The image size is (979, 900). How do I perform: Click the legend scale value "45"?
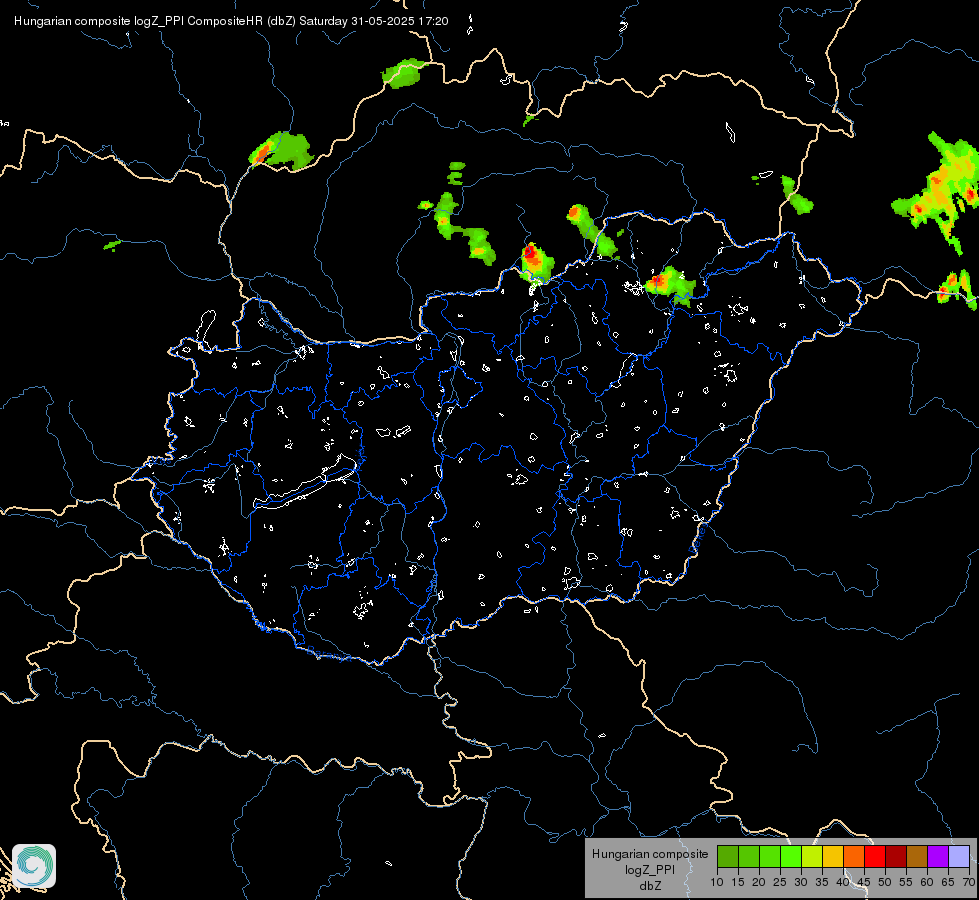pos(863,883)
